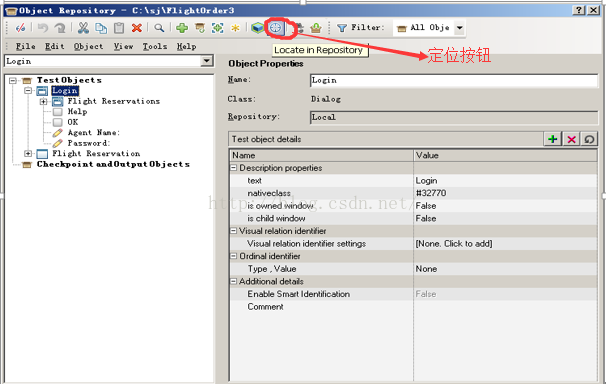Click the nativeclass value #32770
606x384 pixels.
click(x=431, y=193)
